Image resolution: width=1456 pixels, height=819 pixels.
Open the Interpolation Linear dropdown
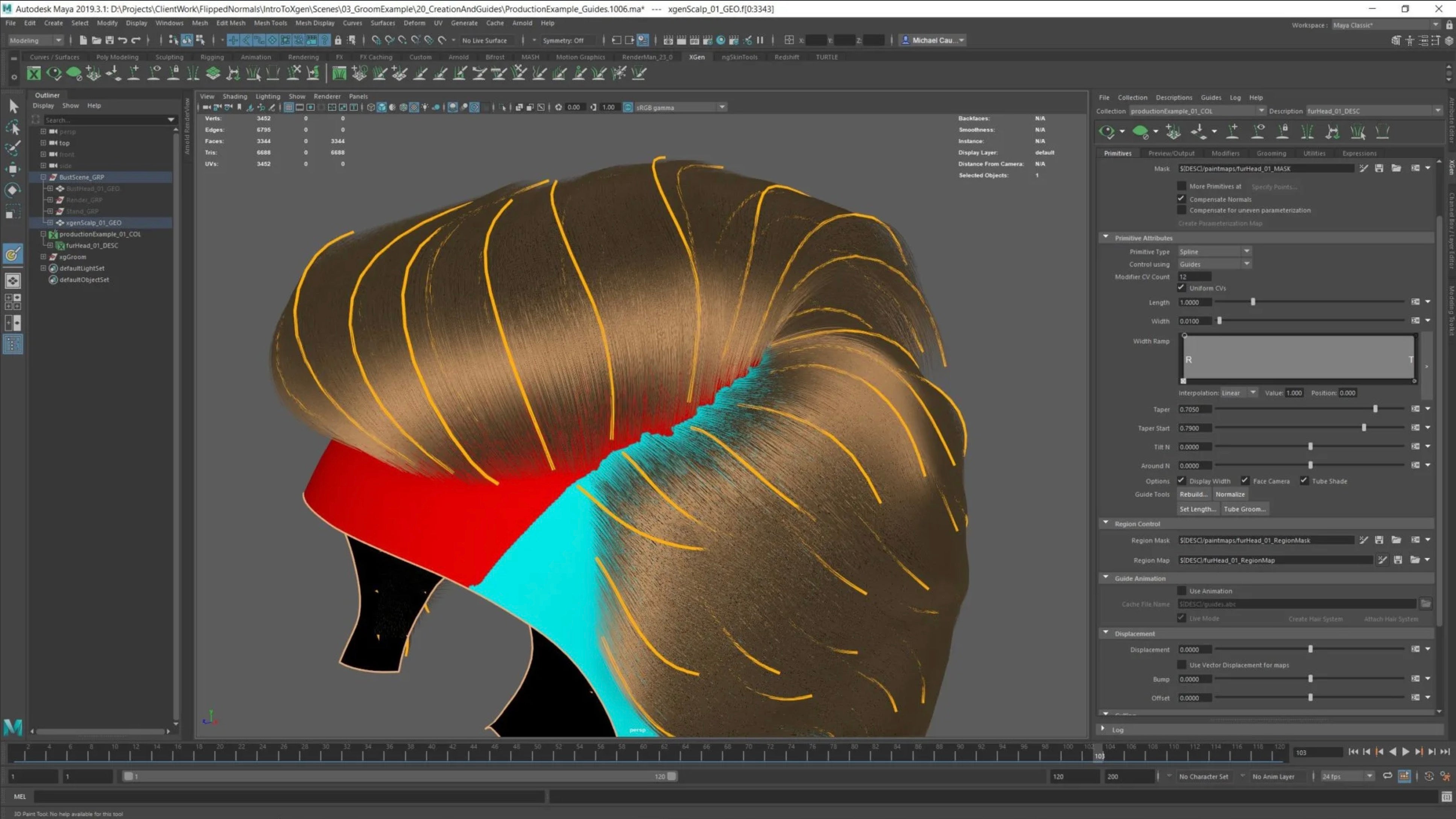[x=1239, y=393]
